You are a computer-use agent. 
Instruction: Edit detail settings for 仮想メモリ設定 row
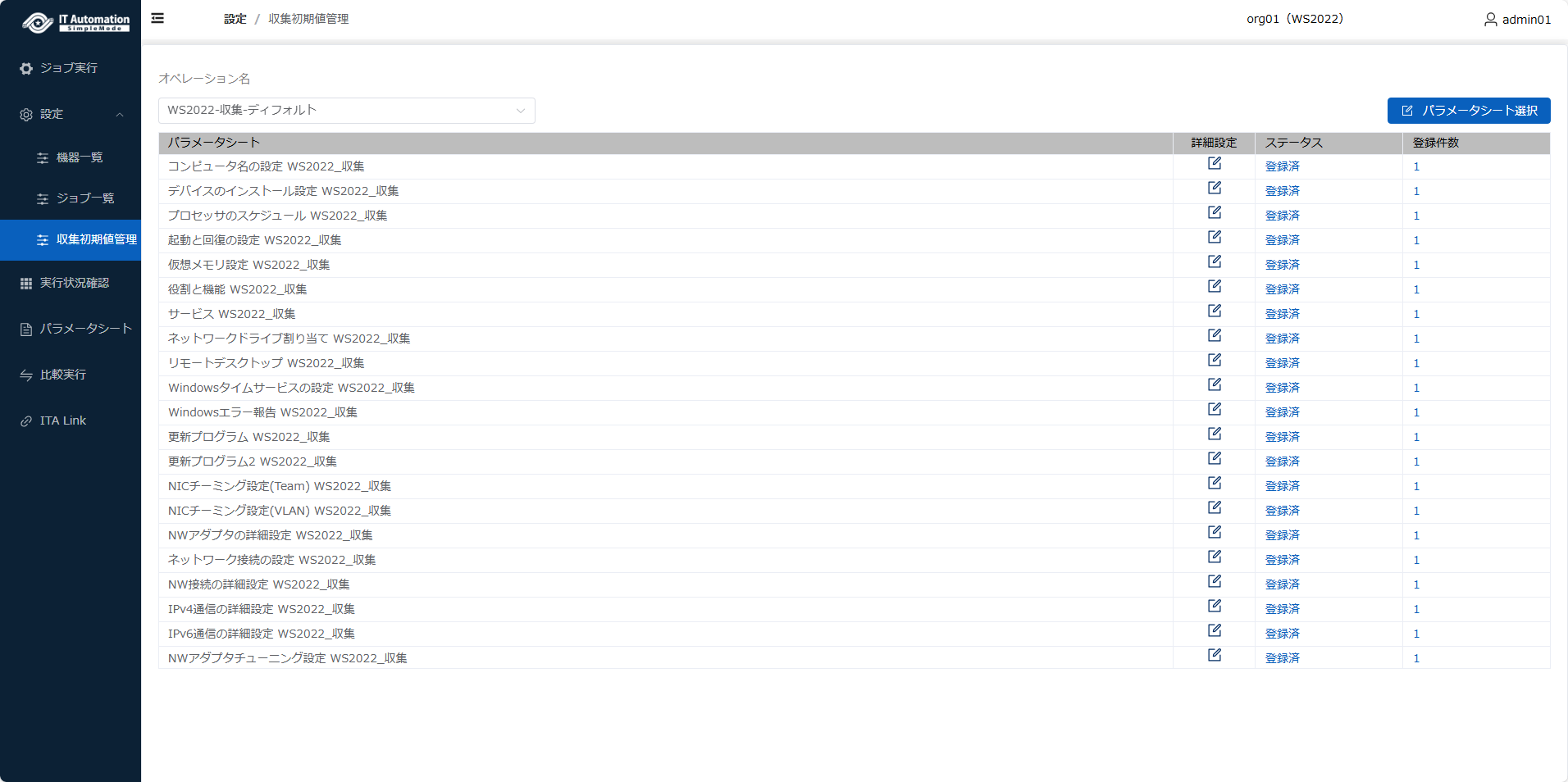[x=1215, y=262]
